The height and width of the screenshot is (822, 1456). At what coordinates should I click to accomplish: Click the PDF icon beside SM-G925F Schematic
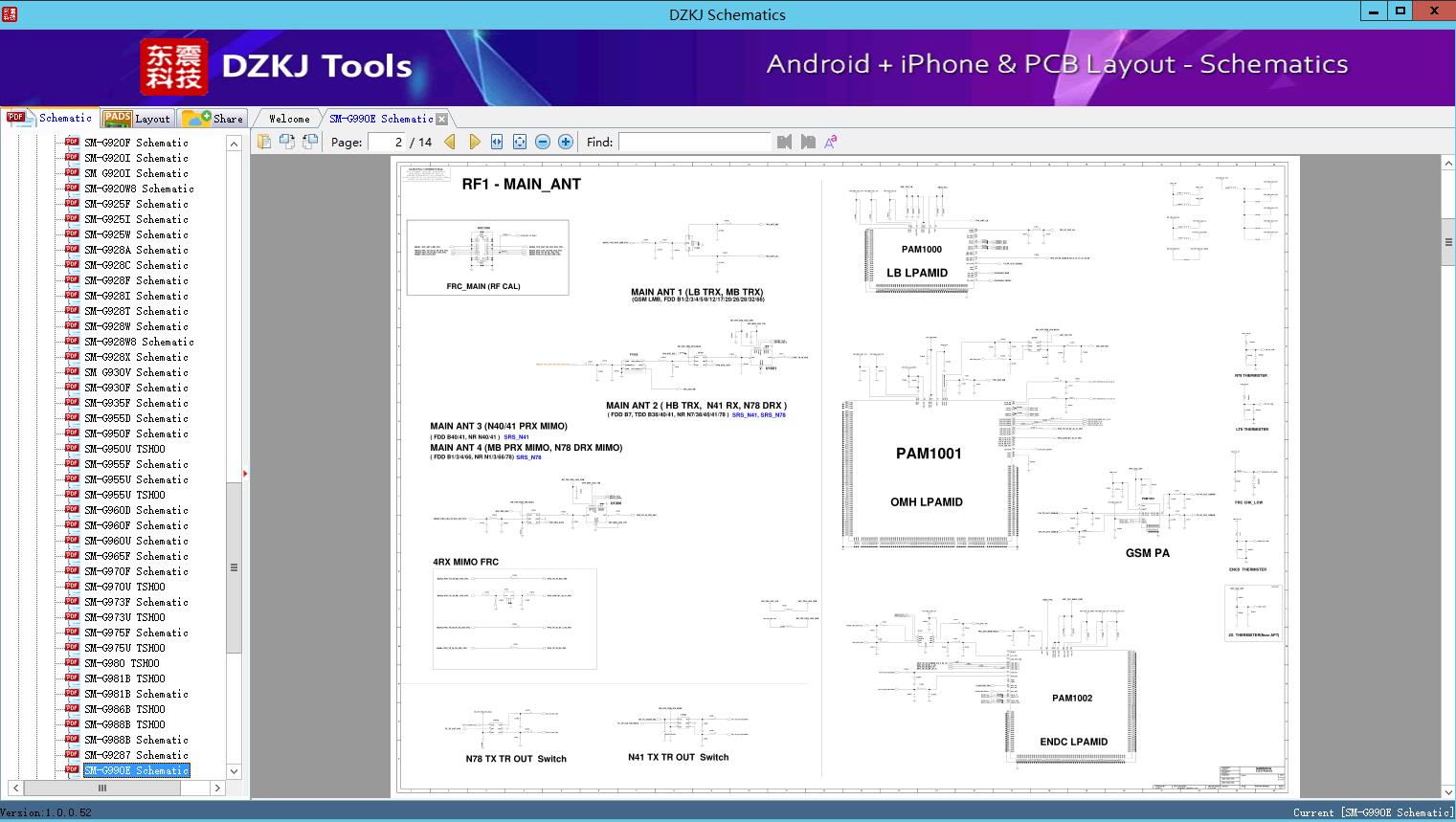[x=72, y=204]
